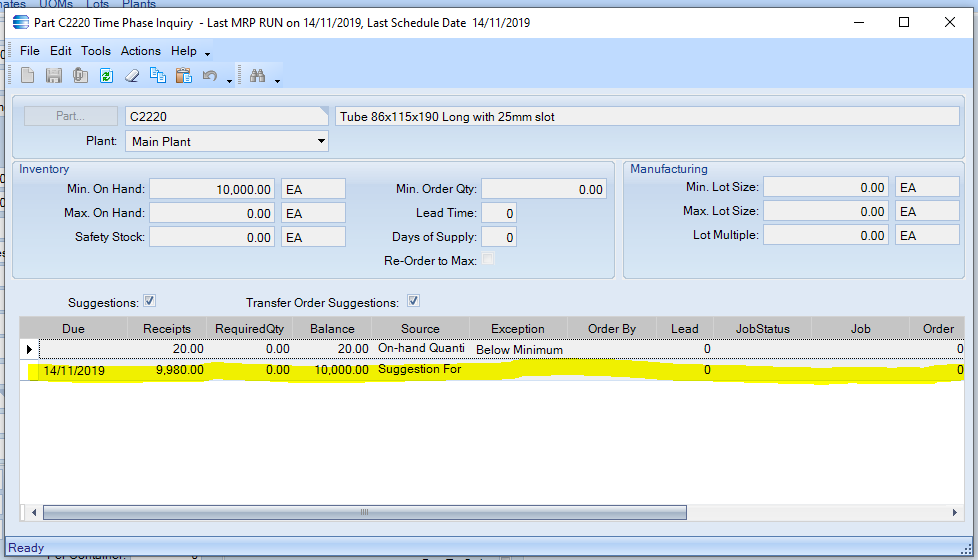978x560 pixels.
Task: Click the Undo arrow toolbar icon
Action: (x=210, y=75)
